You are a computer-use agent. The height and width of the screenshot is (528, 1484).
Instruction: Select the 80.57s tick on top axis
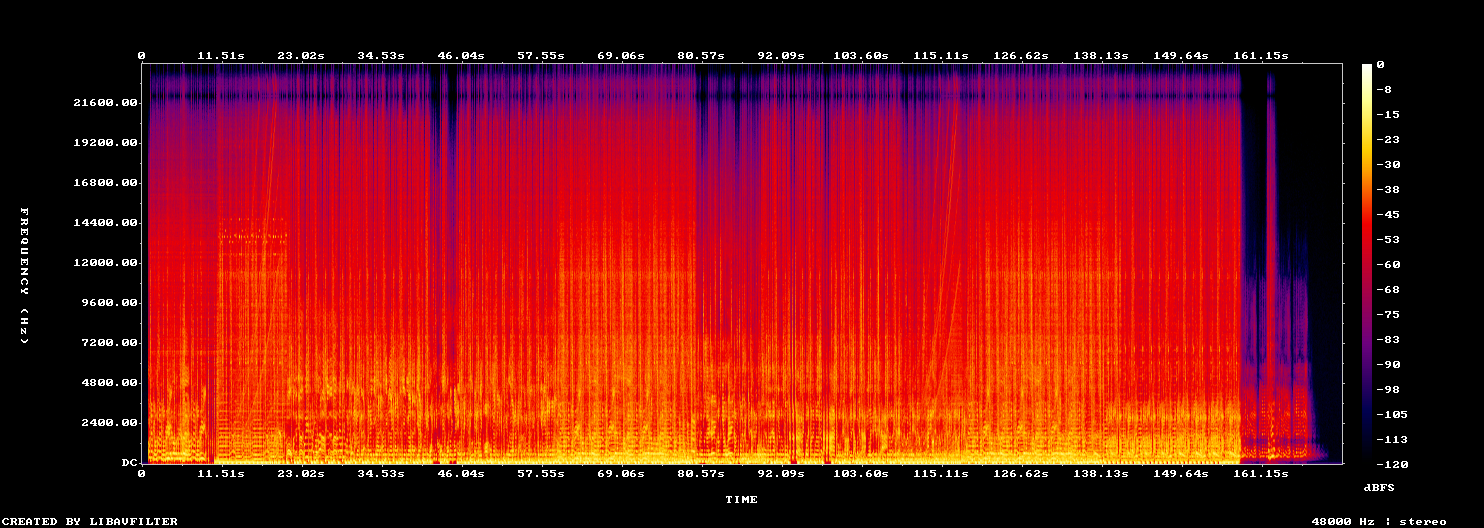click(701, 55)
